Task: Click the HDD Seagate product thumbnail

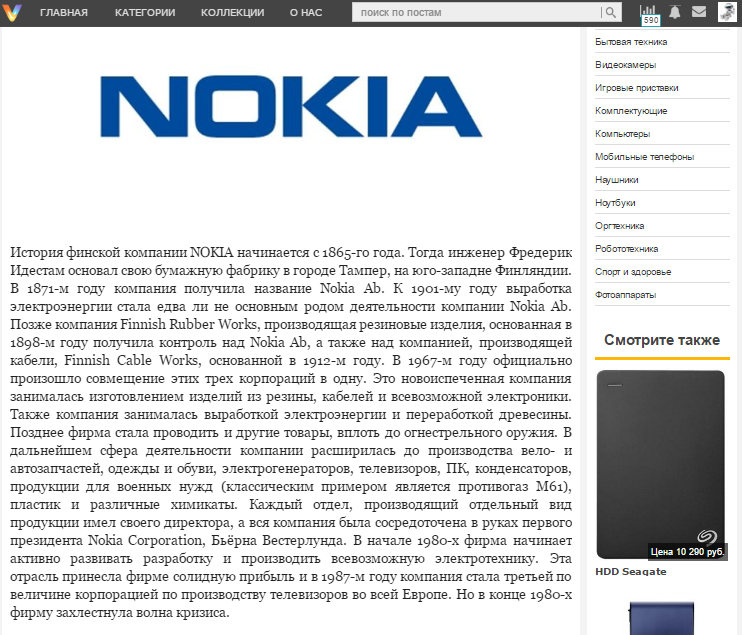Action: pos(661,465)
